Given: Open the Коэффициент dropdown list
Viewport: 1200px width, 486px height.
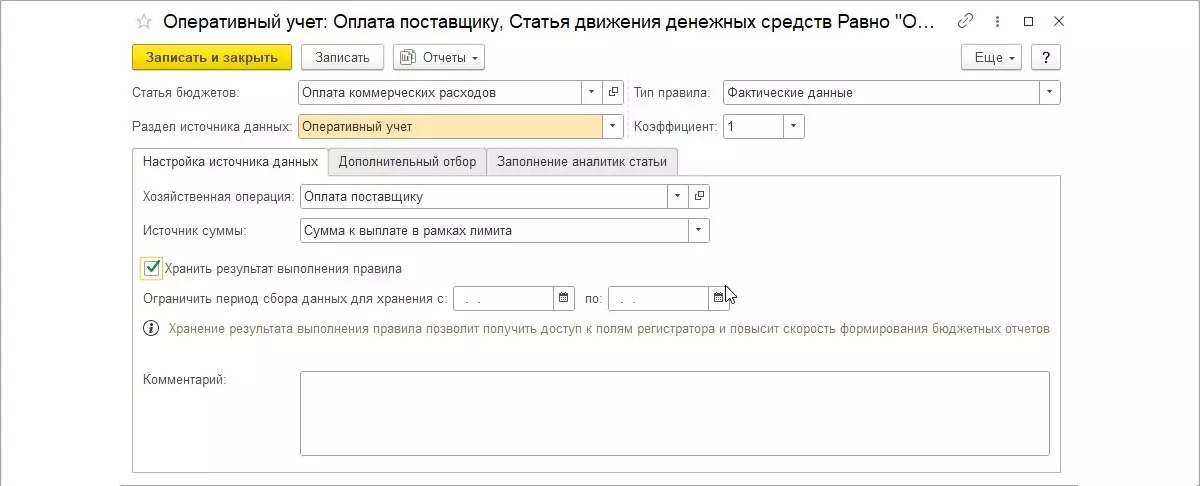Looking at the screenshot, I should (x=793, y=127).
